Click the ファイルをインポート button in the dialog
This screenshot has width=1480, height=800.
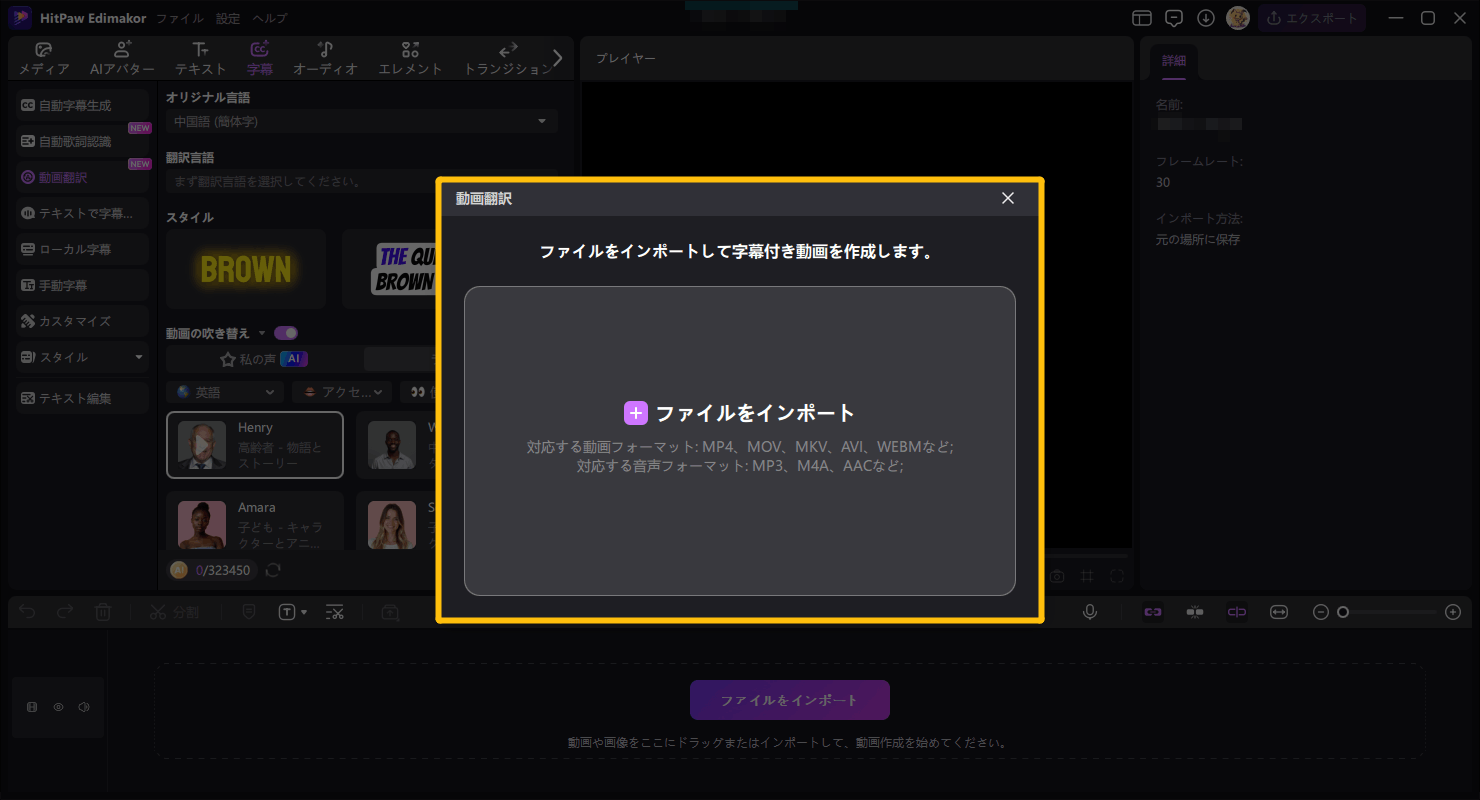(x=740, y=412)
